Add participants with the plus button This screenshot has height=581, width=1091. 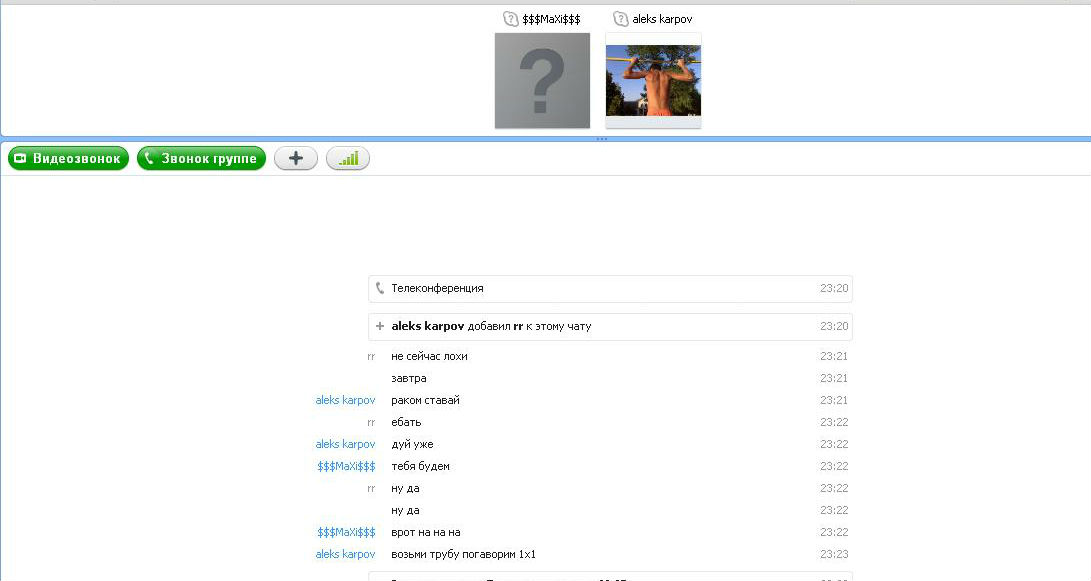pos(296,159)
